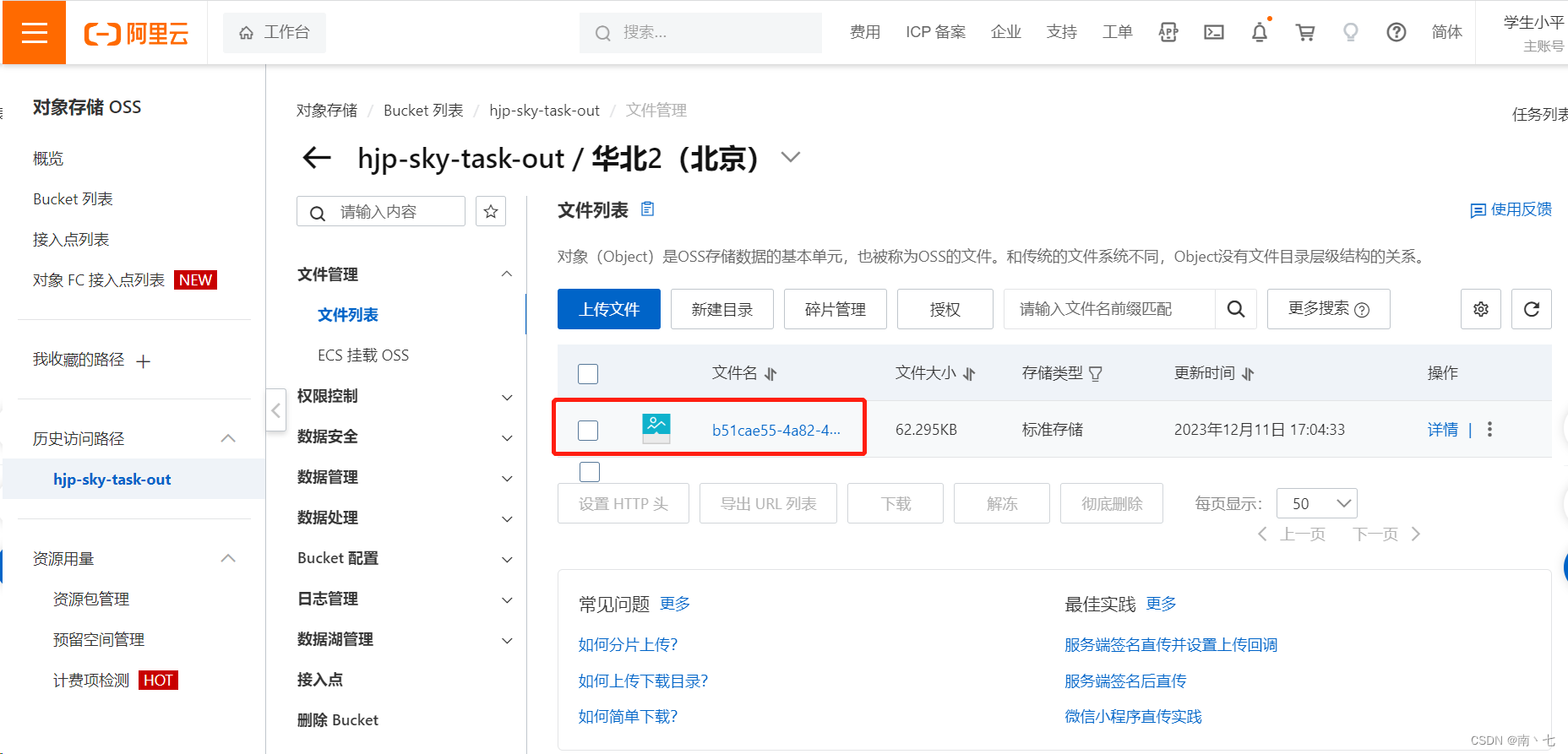Expand the 数据管理 section

pos(507,478)
